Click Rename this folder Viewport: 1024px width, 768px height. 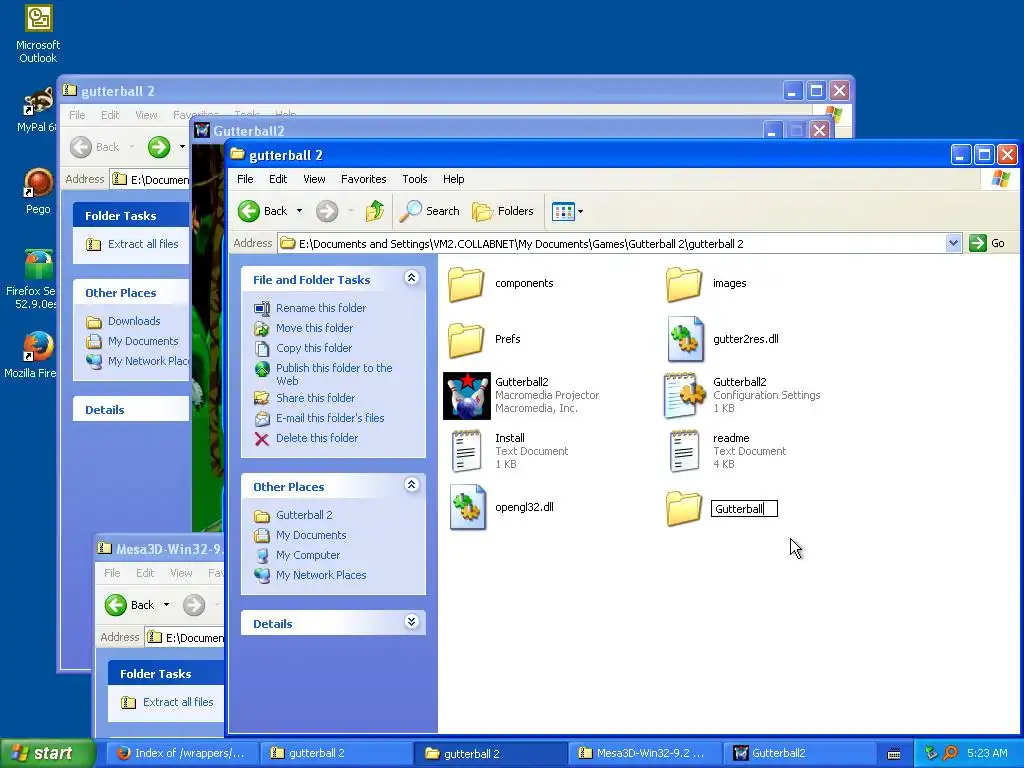(x=321, y=308)
